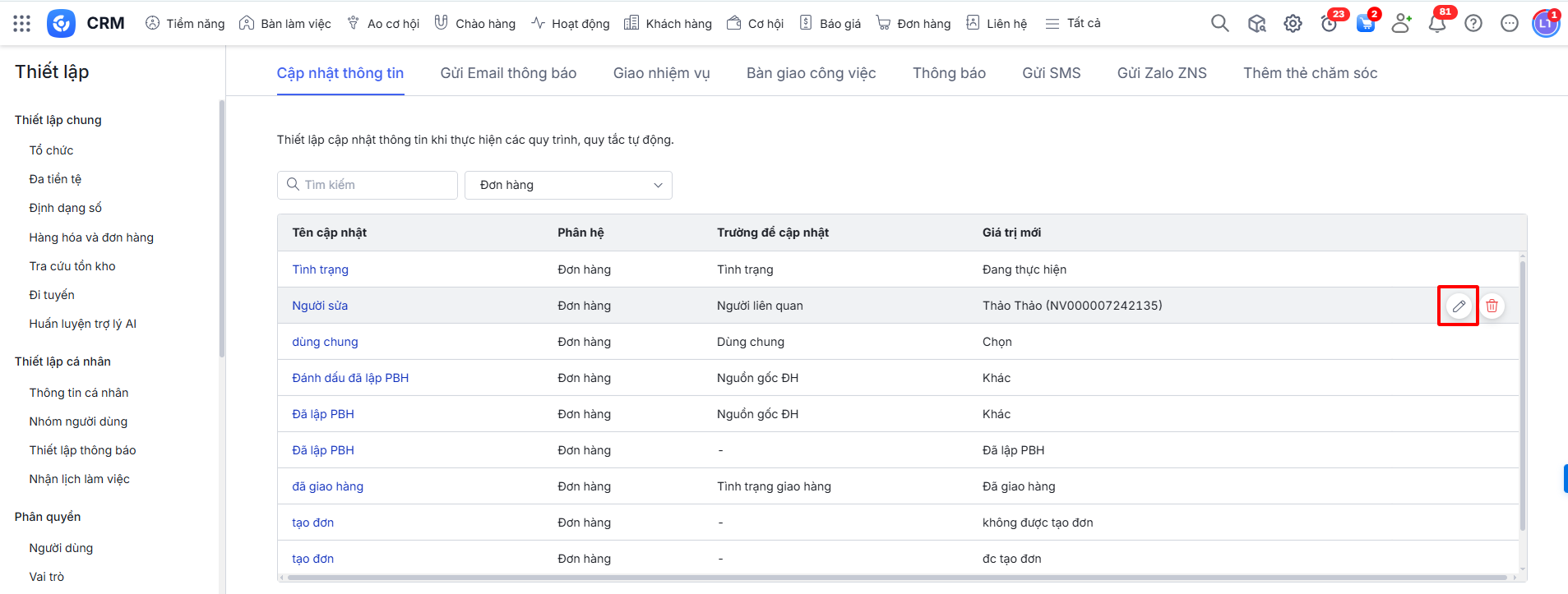
Task: Delete the Người sửa row via trash icon
Action: tap(1492, 306)
